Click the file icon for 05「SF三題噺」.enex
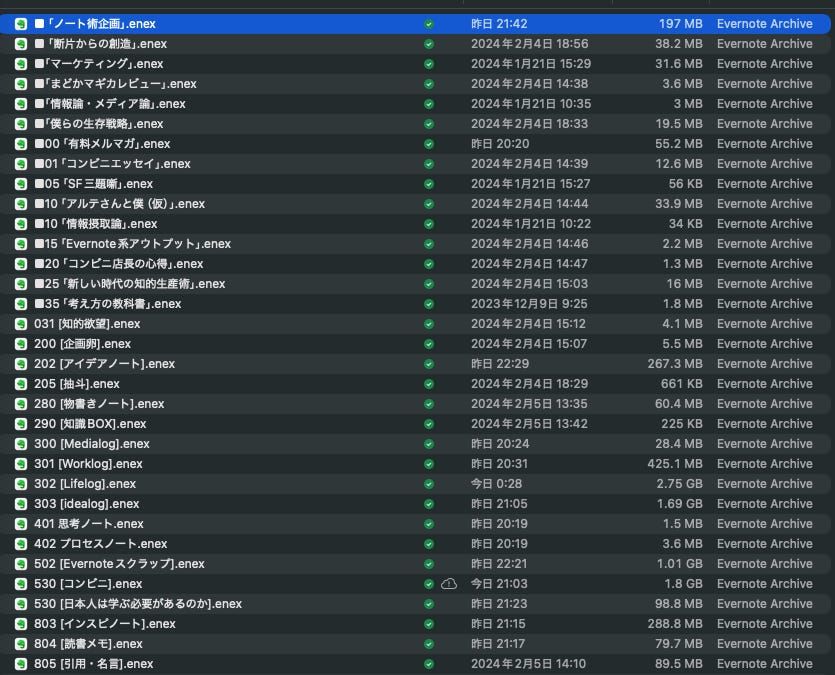The image size is (835, 675). pyautogui.click(x=21, y=184)
